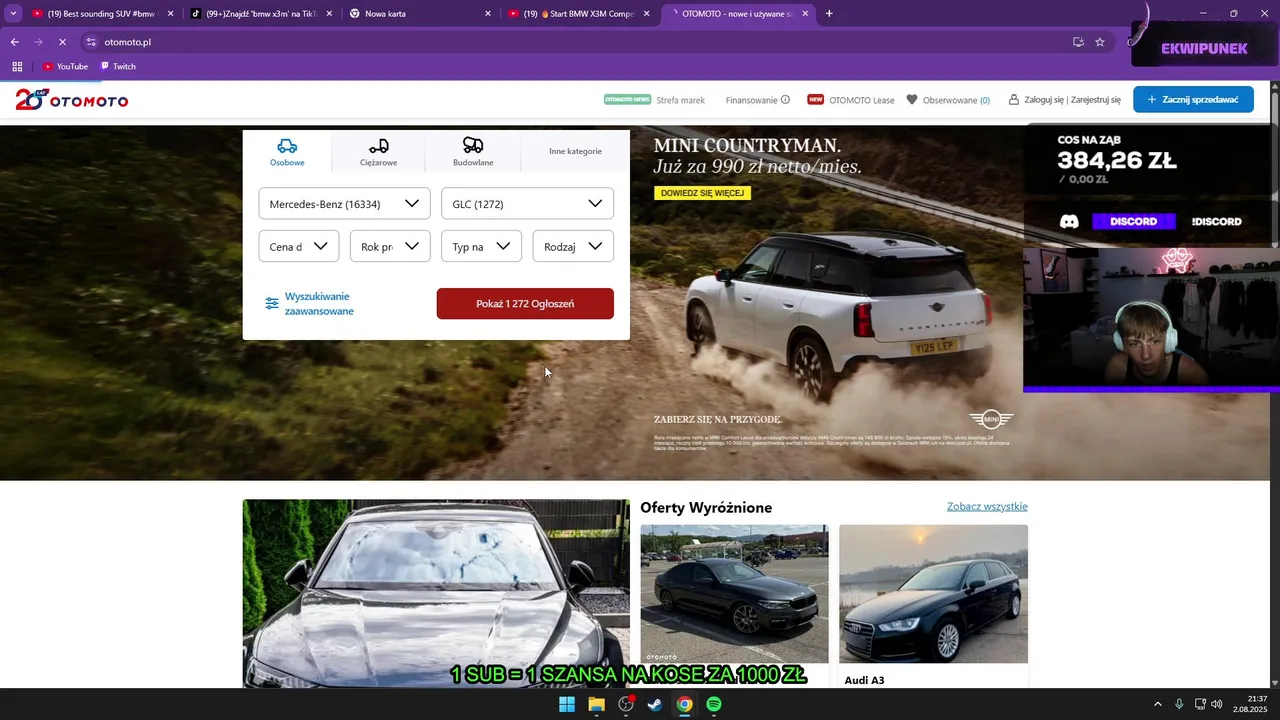1280x720 pixels.
Task: Open the Mercedes-Benz make dropdown
Action: 344,203
